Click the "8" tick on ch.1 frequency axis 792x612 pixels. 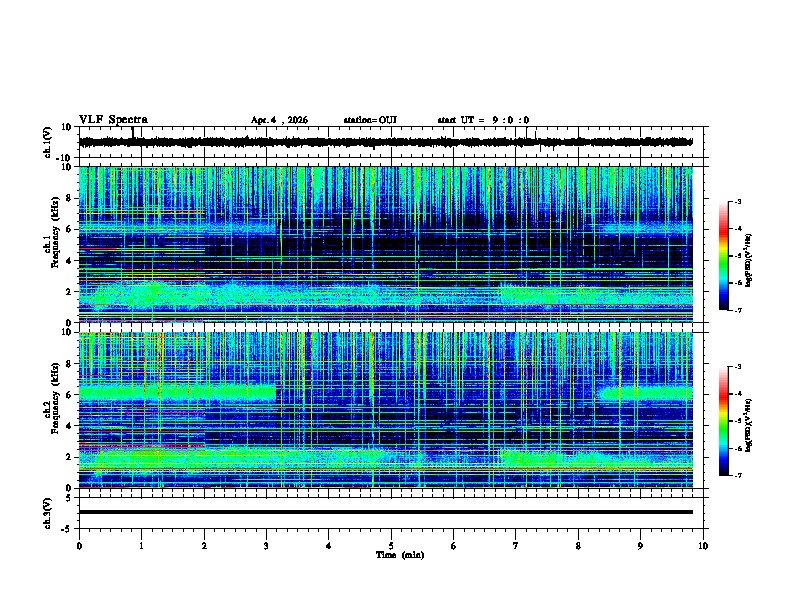[x=70, y=198]
